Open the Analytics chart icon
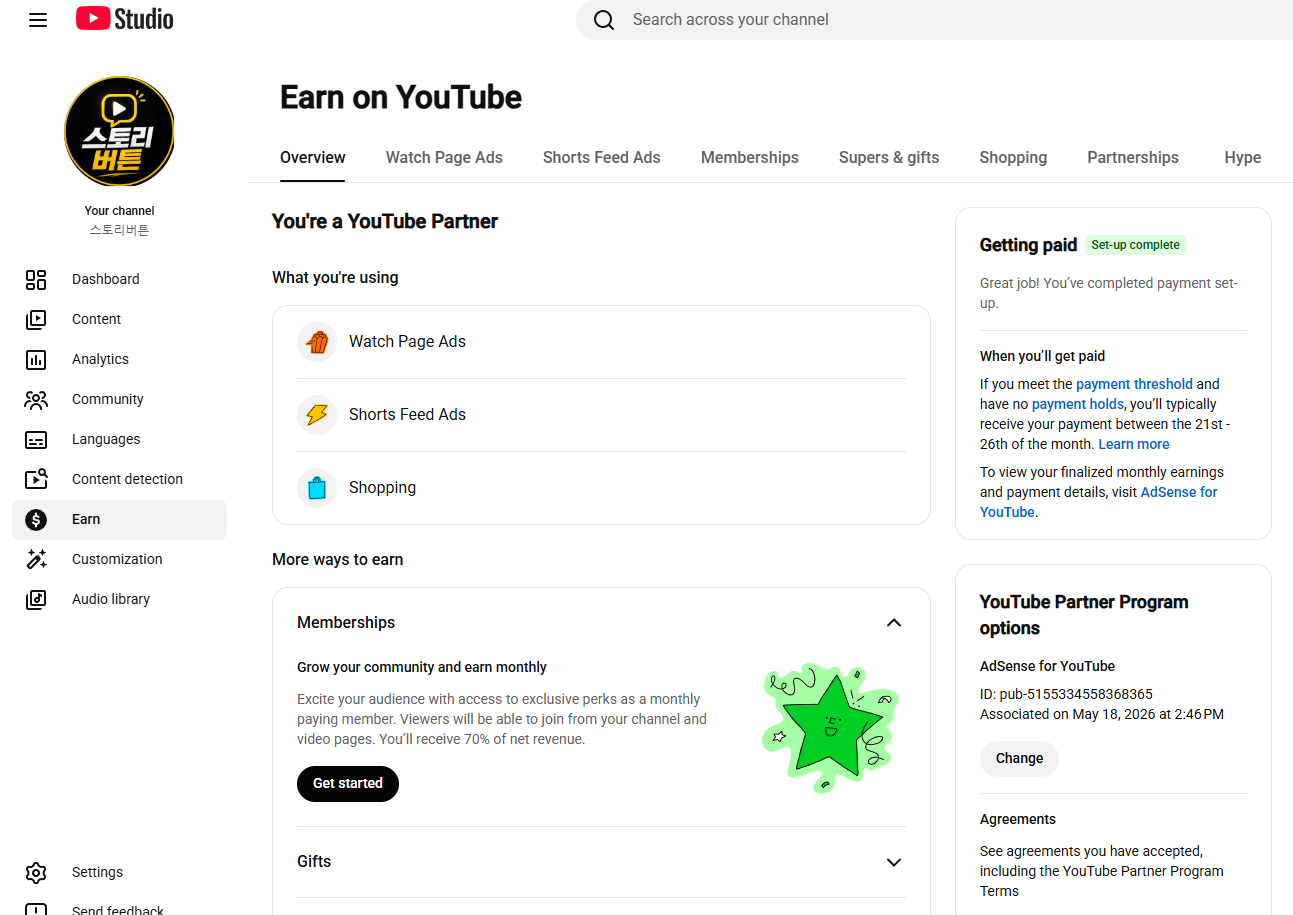1293x915 pixels. click(x=36, y=359)
